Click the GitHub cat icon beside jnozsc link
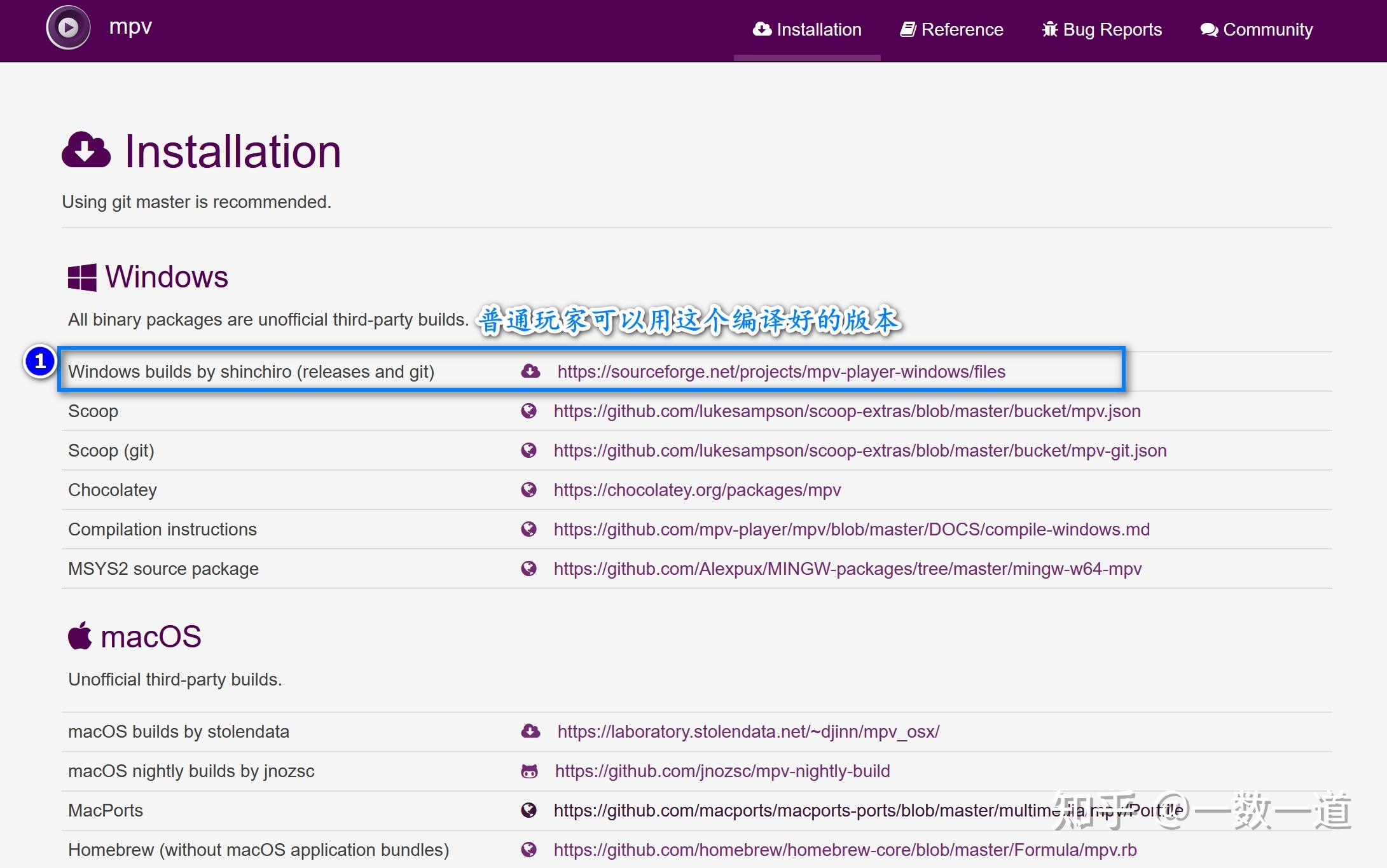The width and height of the screenshot is (1387, 868). [x=529, y=771]
